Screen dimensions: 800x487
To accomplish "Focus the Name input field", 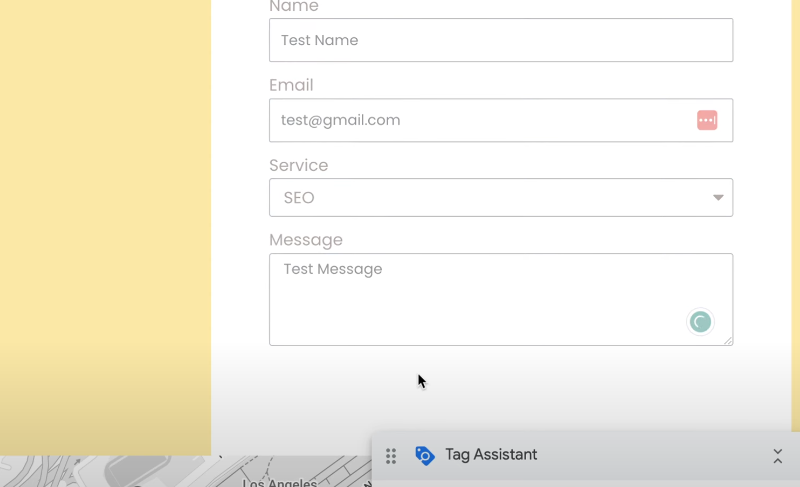I will tap(500, 40).
